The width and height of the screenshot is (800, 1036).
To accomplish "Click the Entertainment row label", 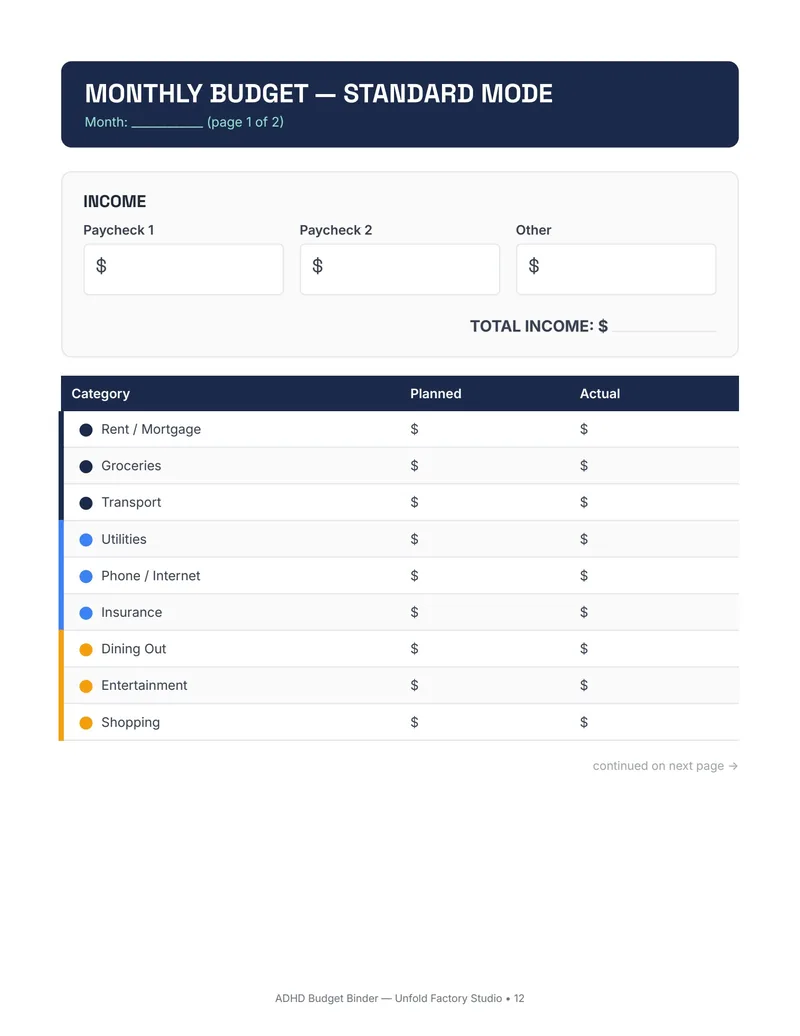I will point(144,685).
